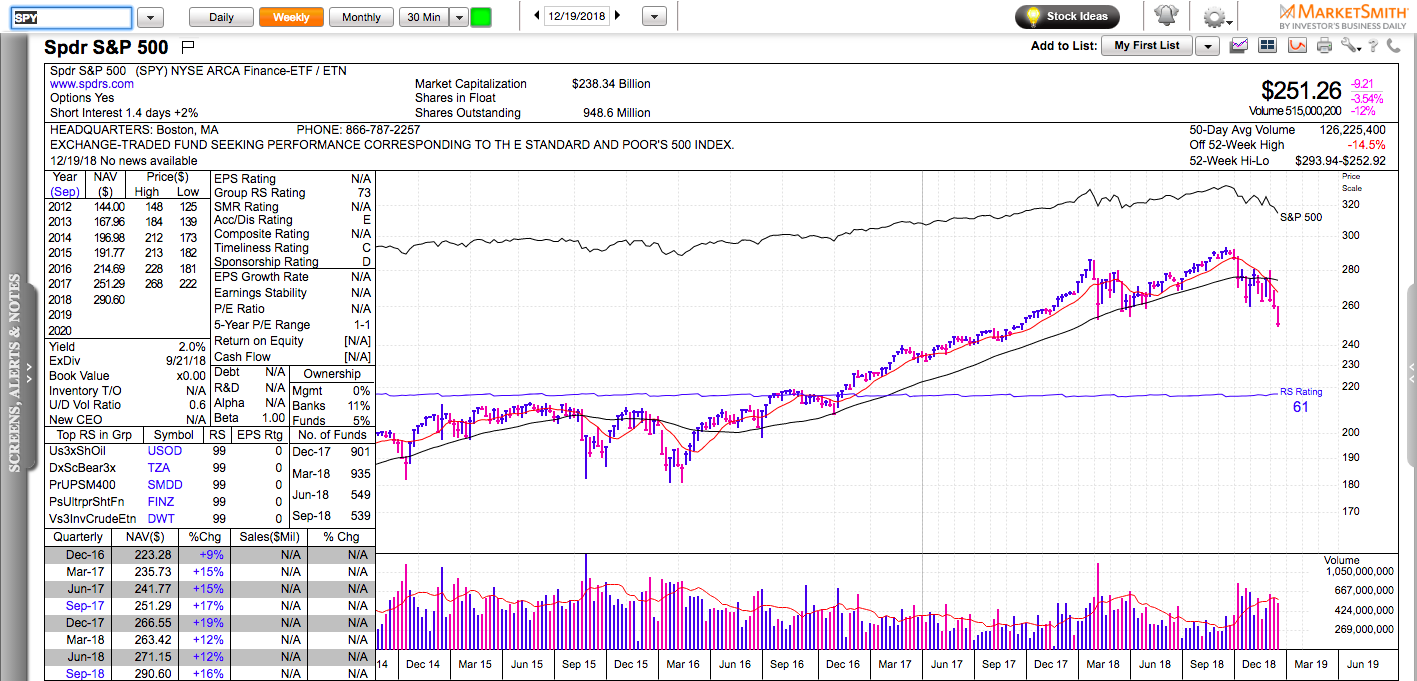This screenshot has width=1417, height=681.
Task: Click the Sep 15 time axis label
Action: pyautogui.click(x=579, y=664)
